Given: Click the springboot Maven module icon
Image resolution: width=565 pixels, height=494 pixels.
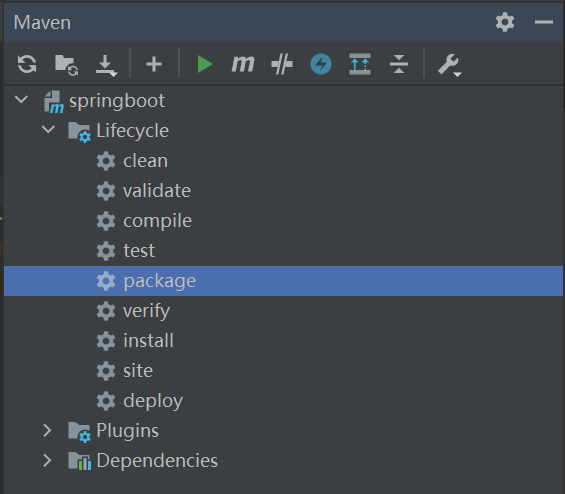Looking at the screenshot, I should click(54, 102).
